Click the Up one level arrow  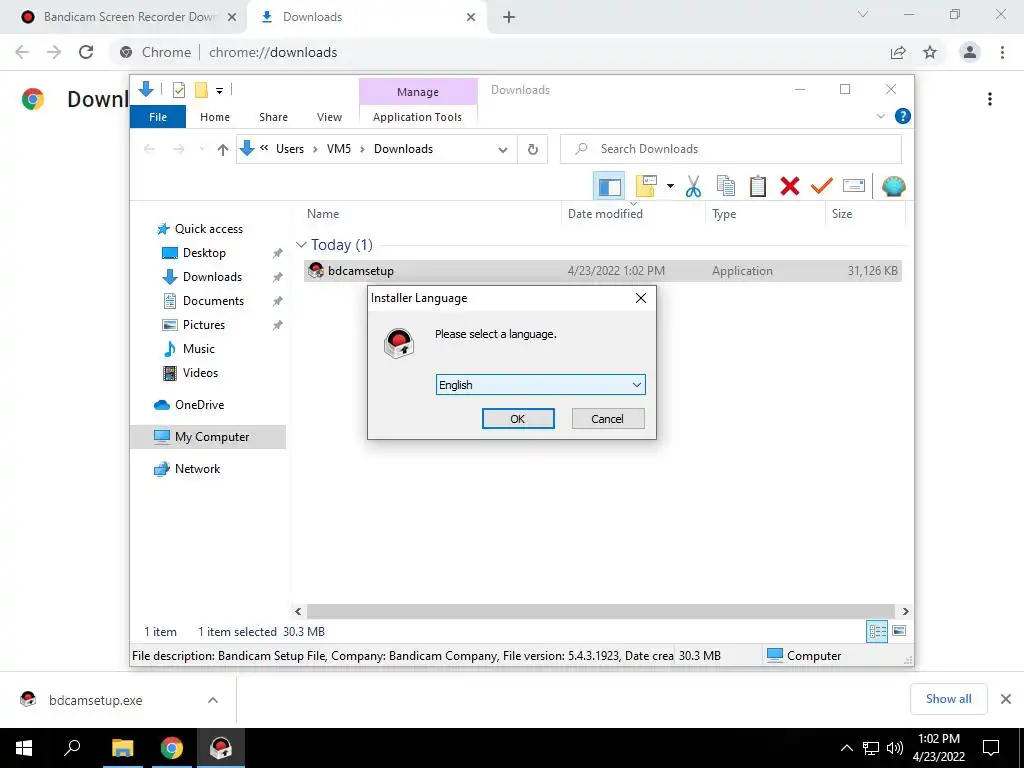223,150
